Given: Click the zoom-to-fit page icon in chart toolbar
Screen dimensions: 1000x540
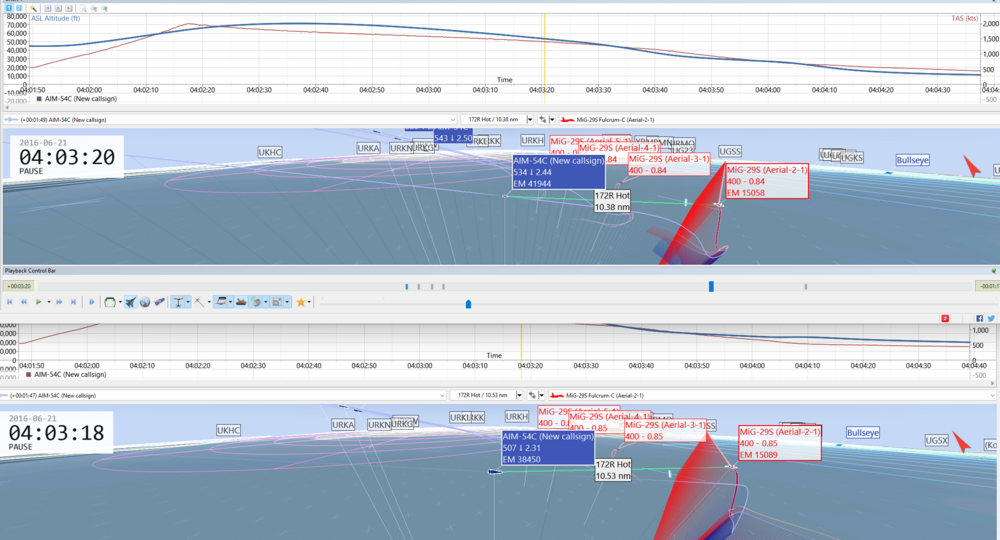Looking at the screenshot, I should [x=84, y=8].
